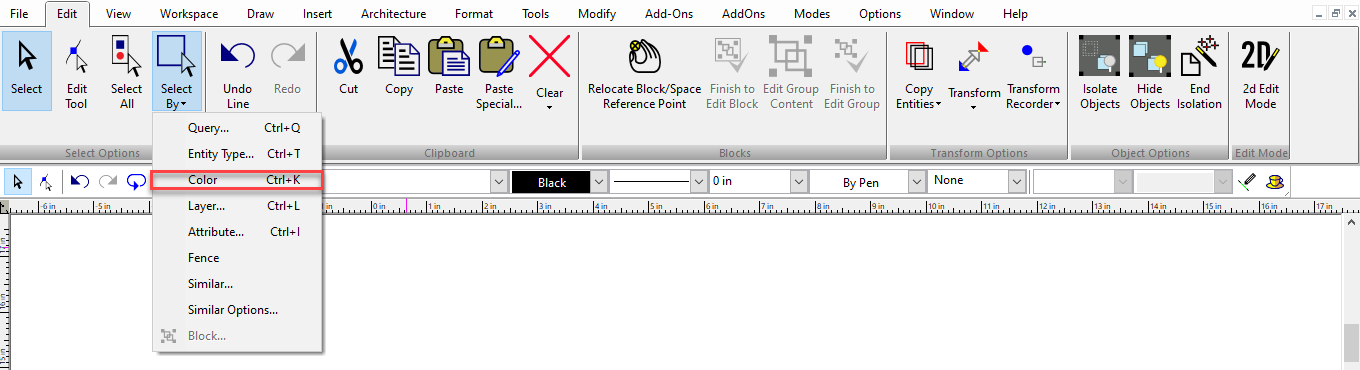
Task: Click the coffee cup icon in the toolbar
Action: click(1274, 182)
